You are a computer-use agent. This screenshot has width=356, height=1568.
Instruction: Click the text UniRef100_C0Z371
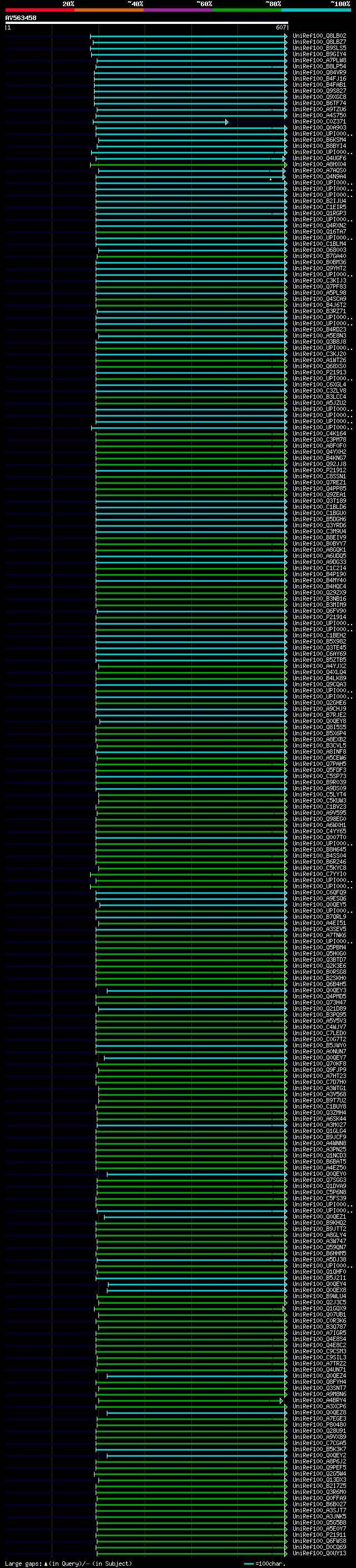click(319, 122)
